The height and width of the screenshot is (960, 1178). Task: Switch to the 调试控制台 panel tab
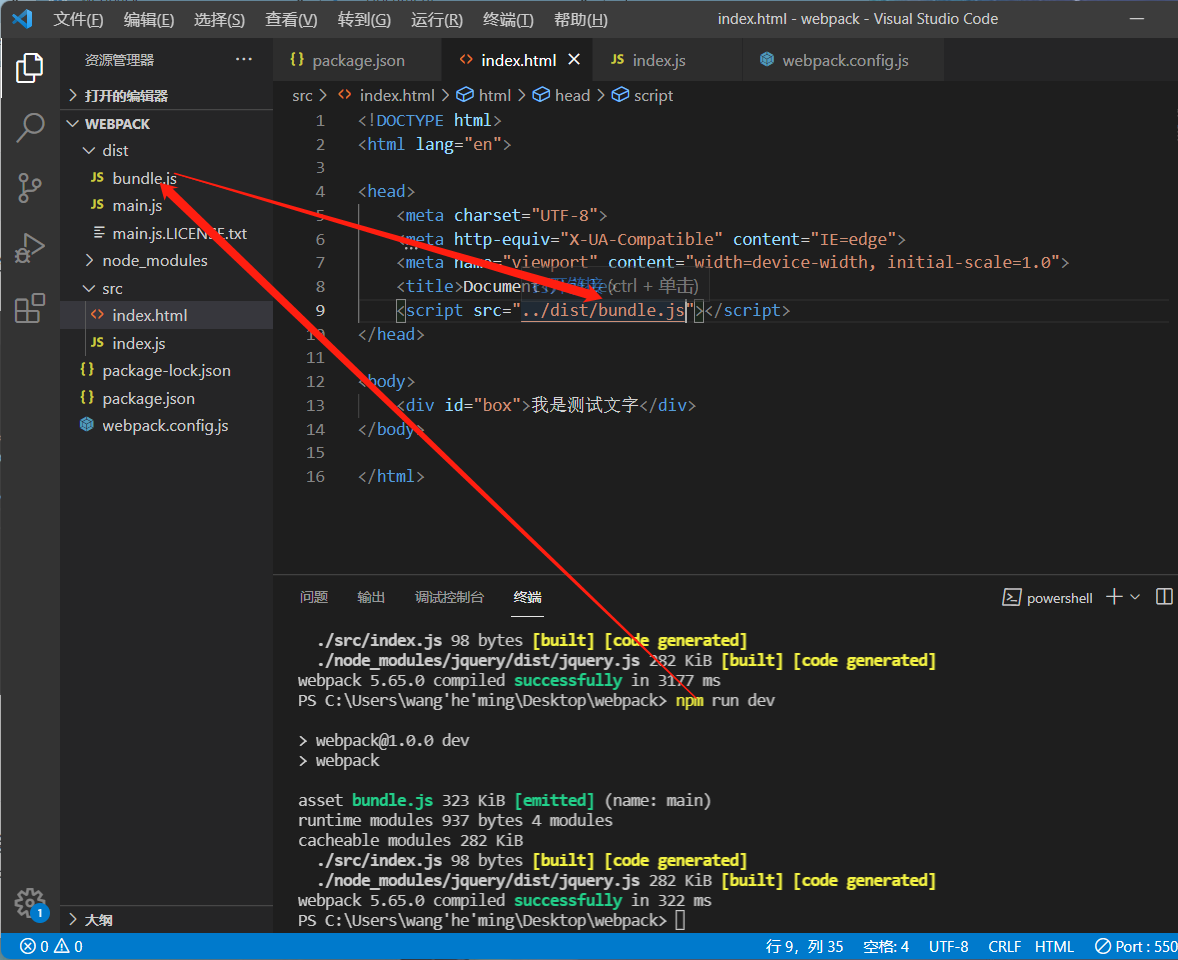449,597
